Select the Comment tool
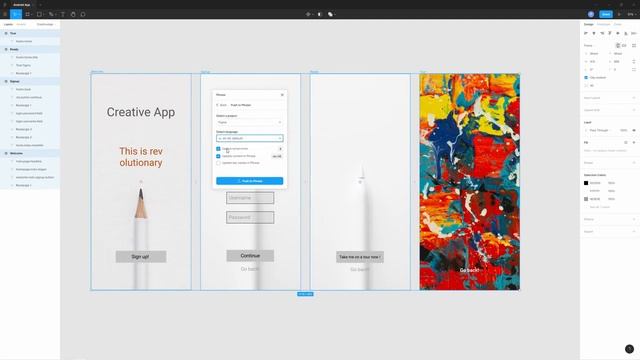This screenshot has height=360, width=640. 83,14
